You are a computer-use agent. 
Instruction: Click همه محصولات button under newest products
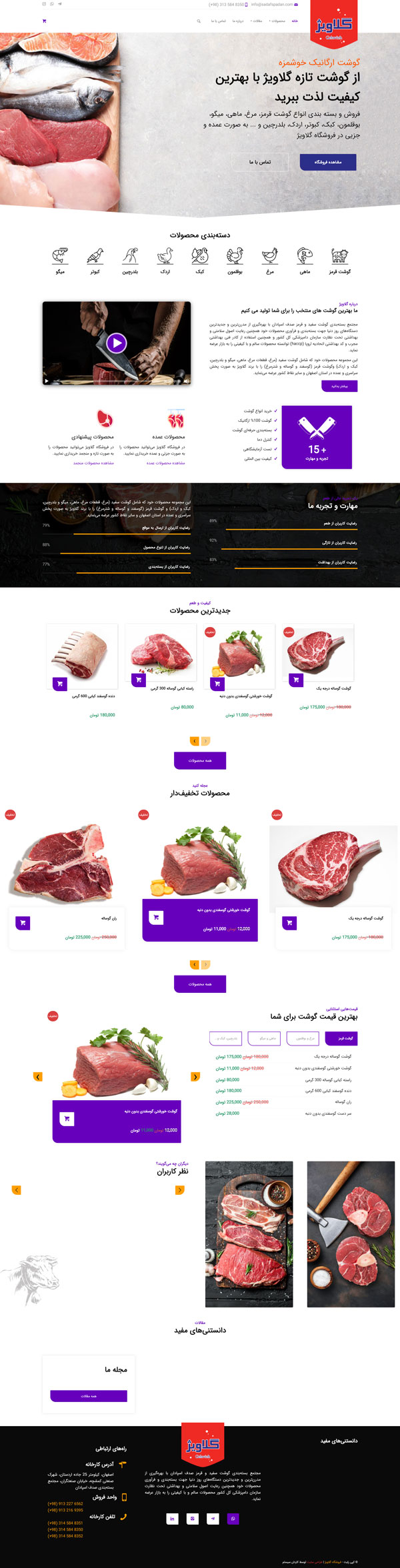(200, 760)
